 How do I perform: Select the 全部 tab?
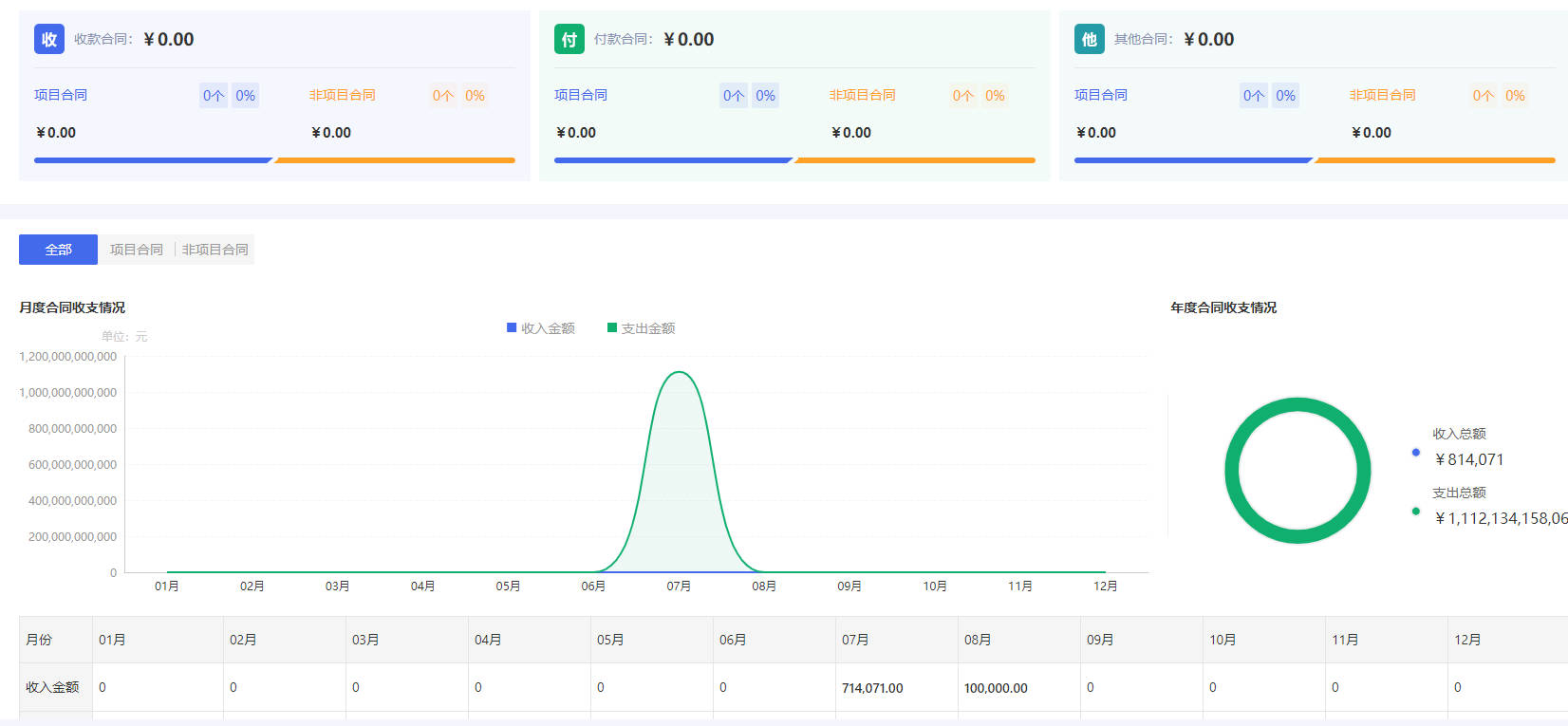click(58, 250)
